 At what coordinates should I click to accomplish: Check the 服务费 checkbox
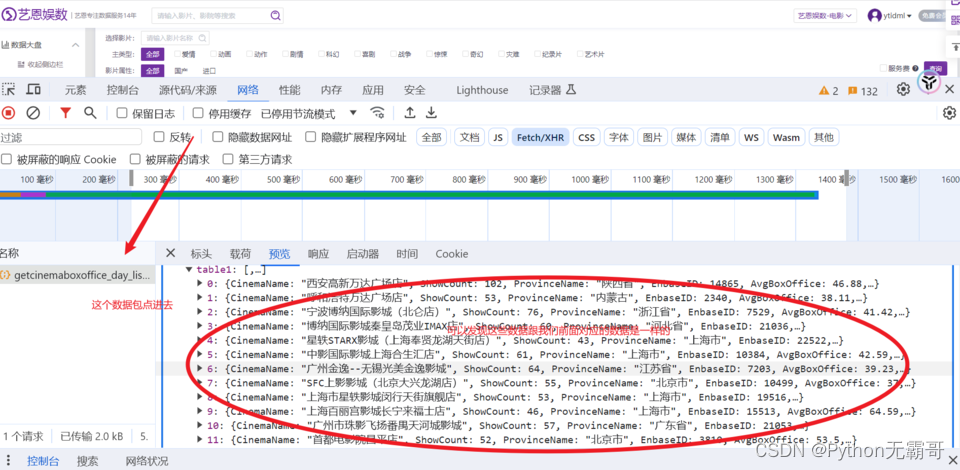(883, 69)
